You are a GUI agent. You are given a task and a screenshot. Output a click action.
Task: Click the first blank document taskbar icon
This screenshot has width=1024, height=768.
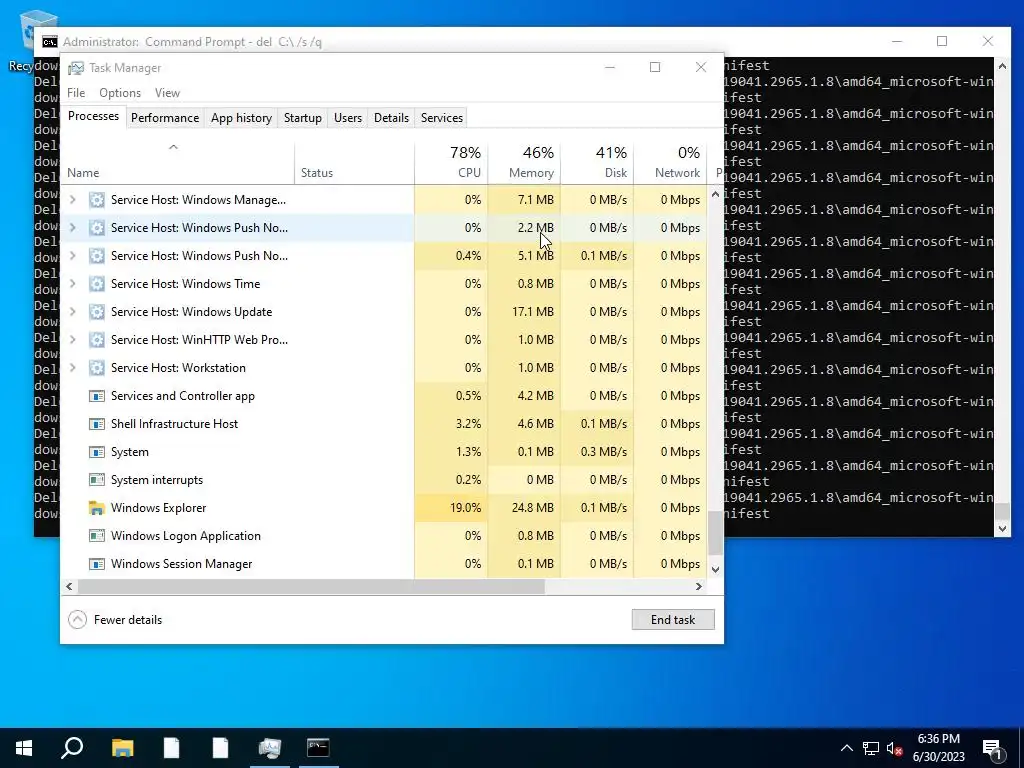click(172, 748)
